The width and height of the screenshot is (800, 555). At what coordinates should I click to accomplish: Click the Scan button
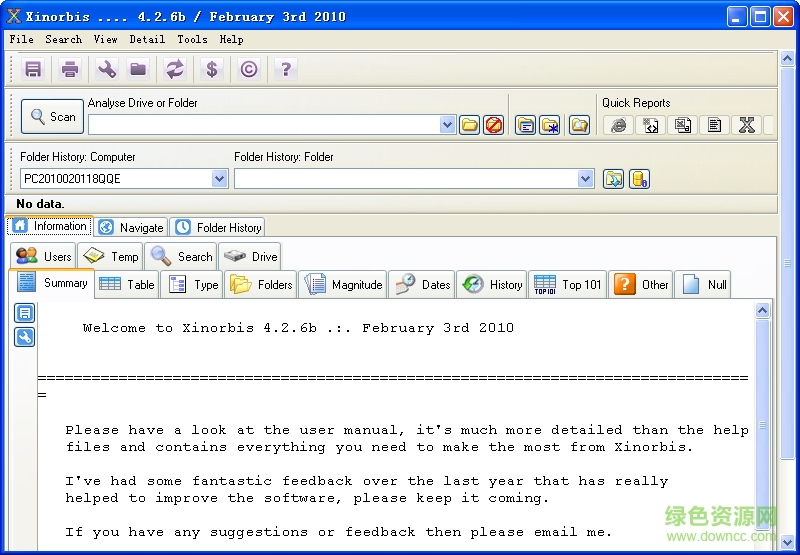point(52,117)
